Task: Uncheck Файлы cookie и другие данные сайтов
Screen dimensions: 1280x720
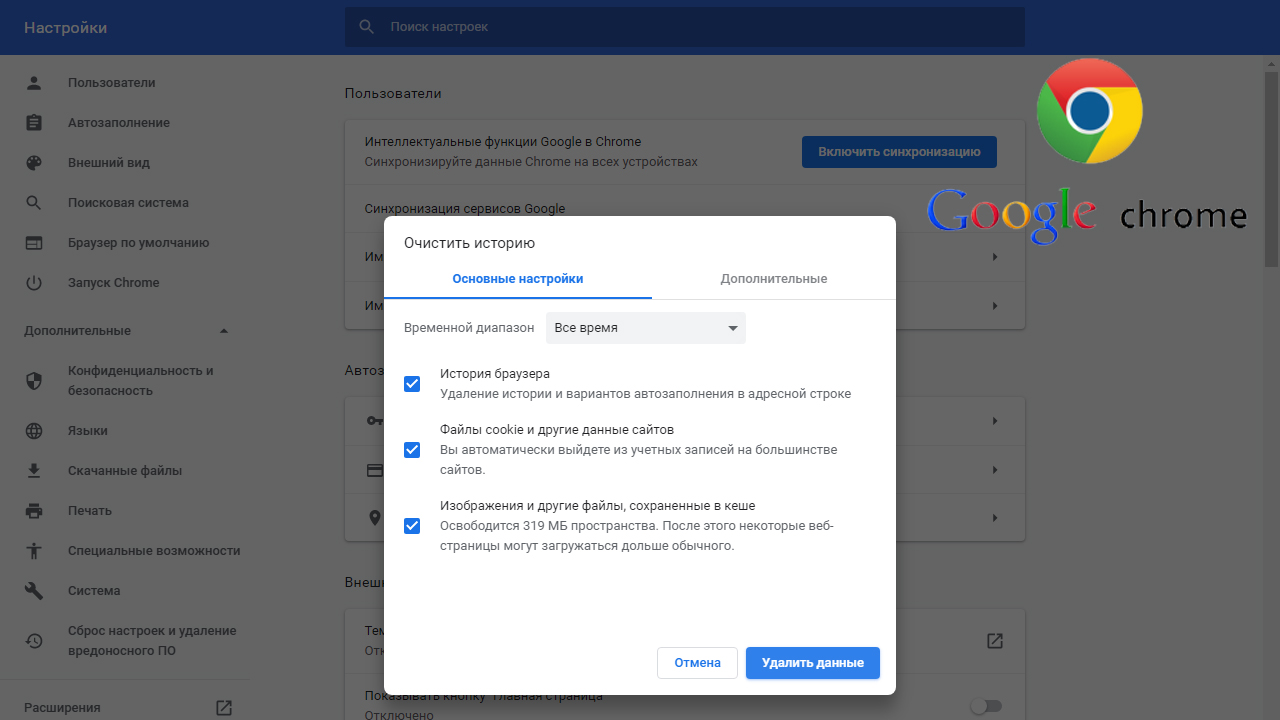Action: tap(412, 450)
